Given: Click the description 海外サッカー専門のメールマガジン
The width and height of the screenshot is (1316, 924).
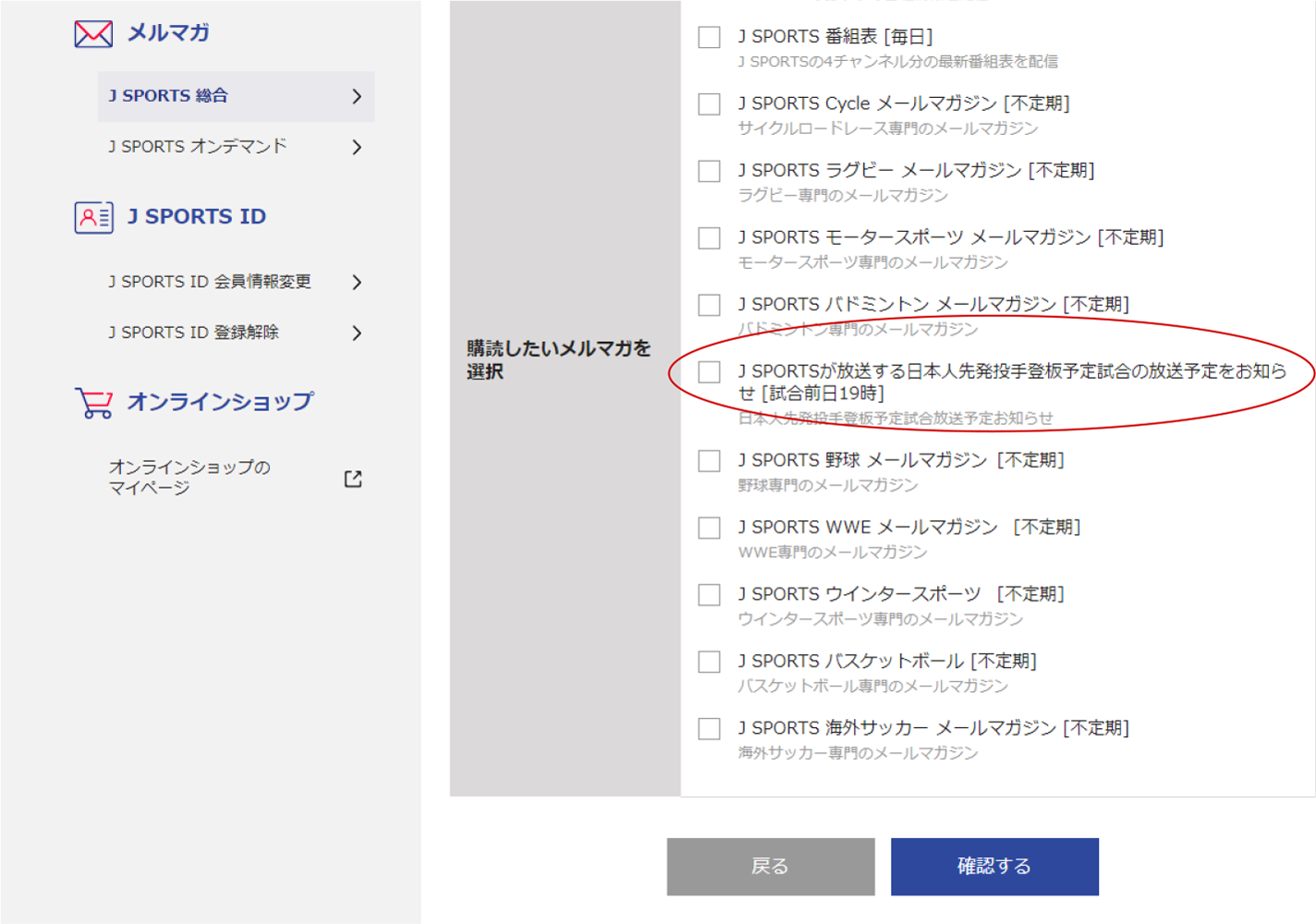Looking at the screenshot, I should 858,753.
